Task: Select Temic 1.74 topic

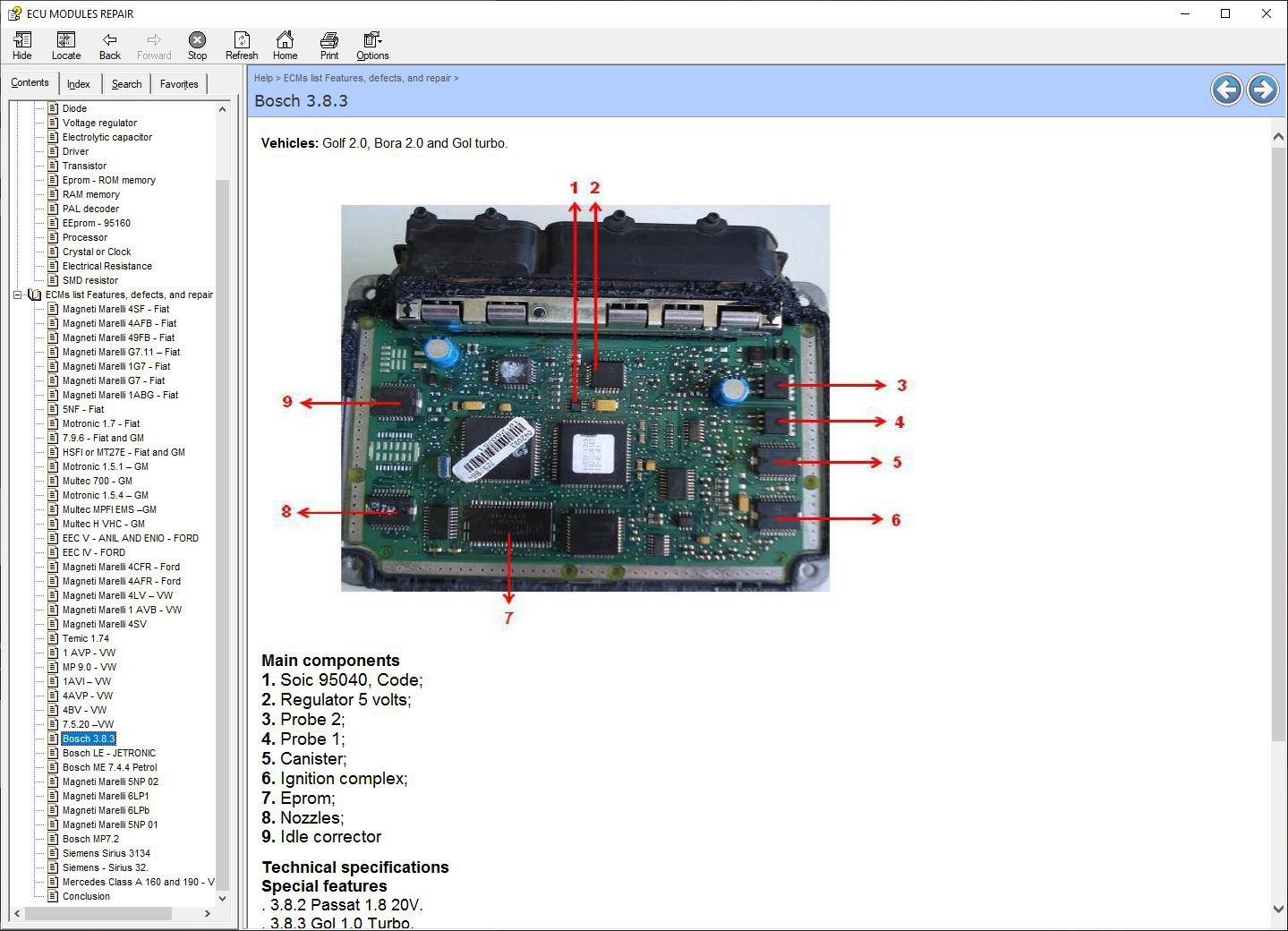Action: (x=86, y=638)
